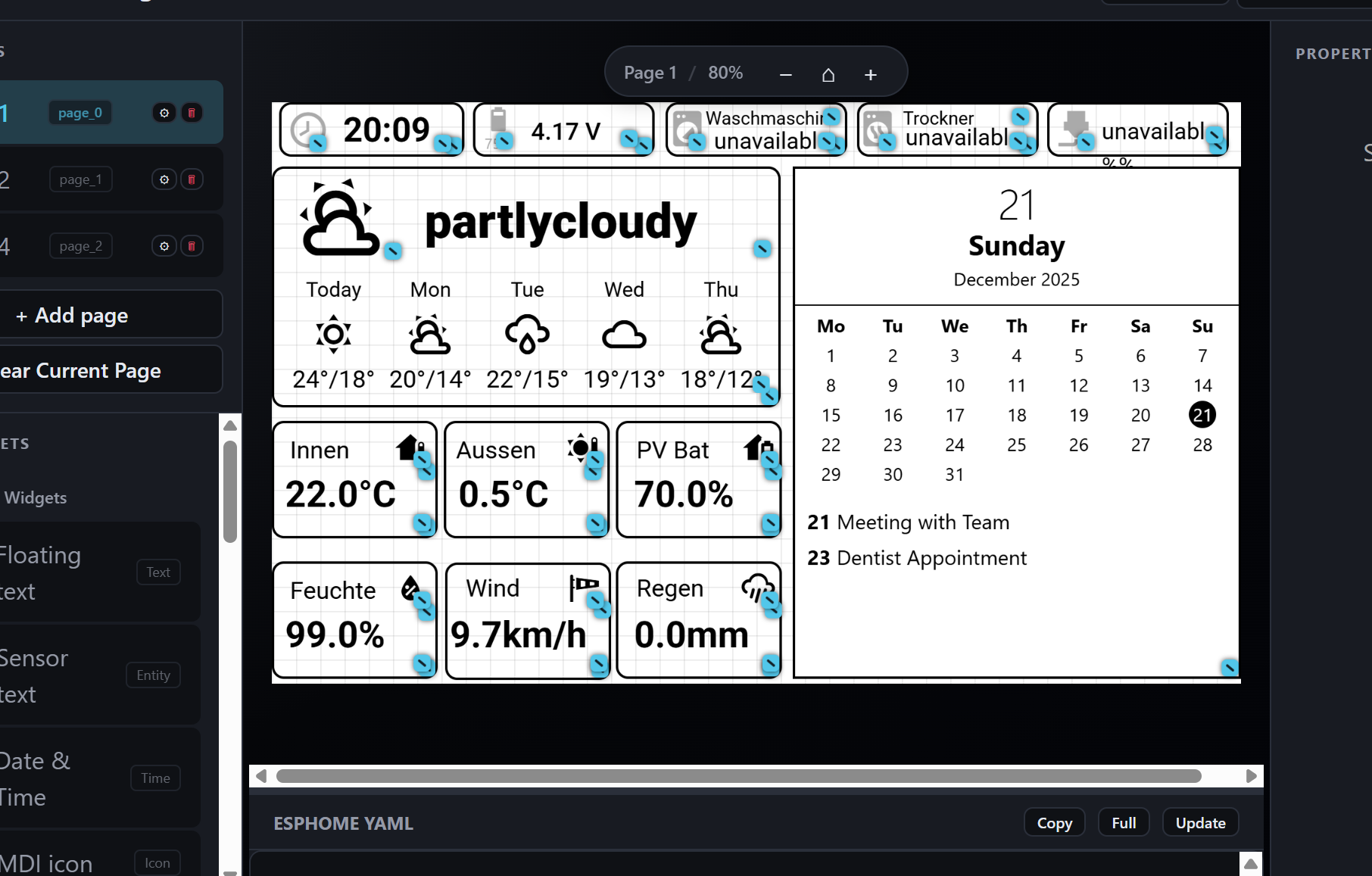
Task: Copy the ESPHome YAML
Action: coord(1054,823)
